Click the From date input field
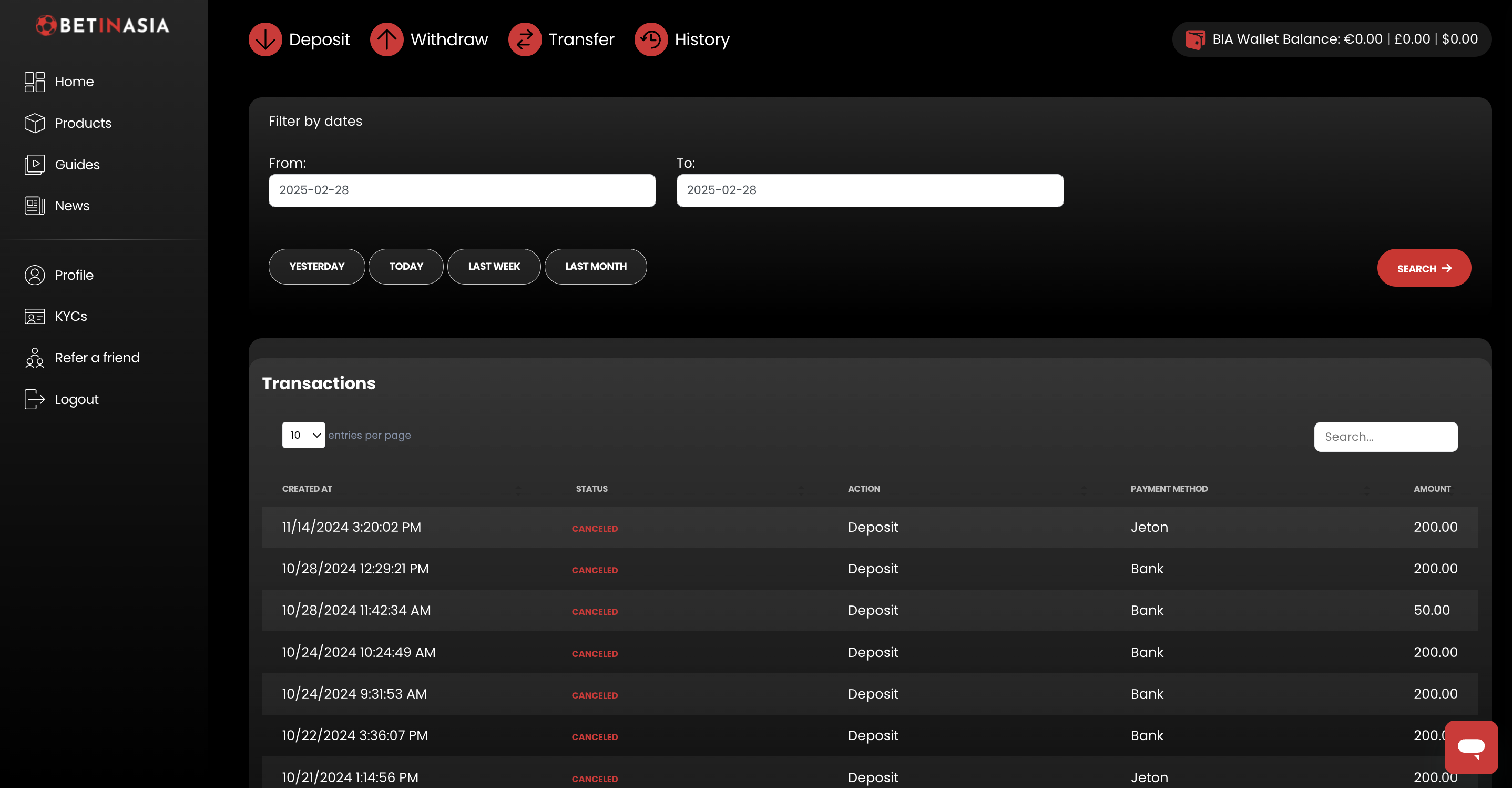The image size is (1512, 788). point(462,190)
